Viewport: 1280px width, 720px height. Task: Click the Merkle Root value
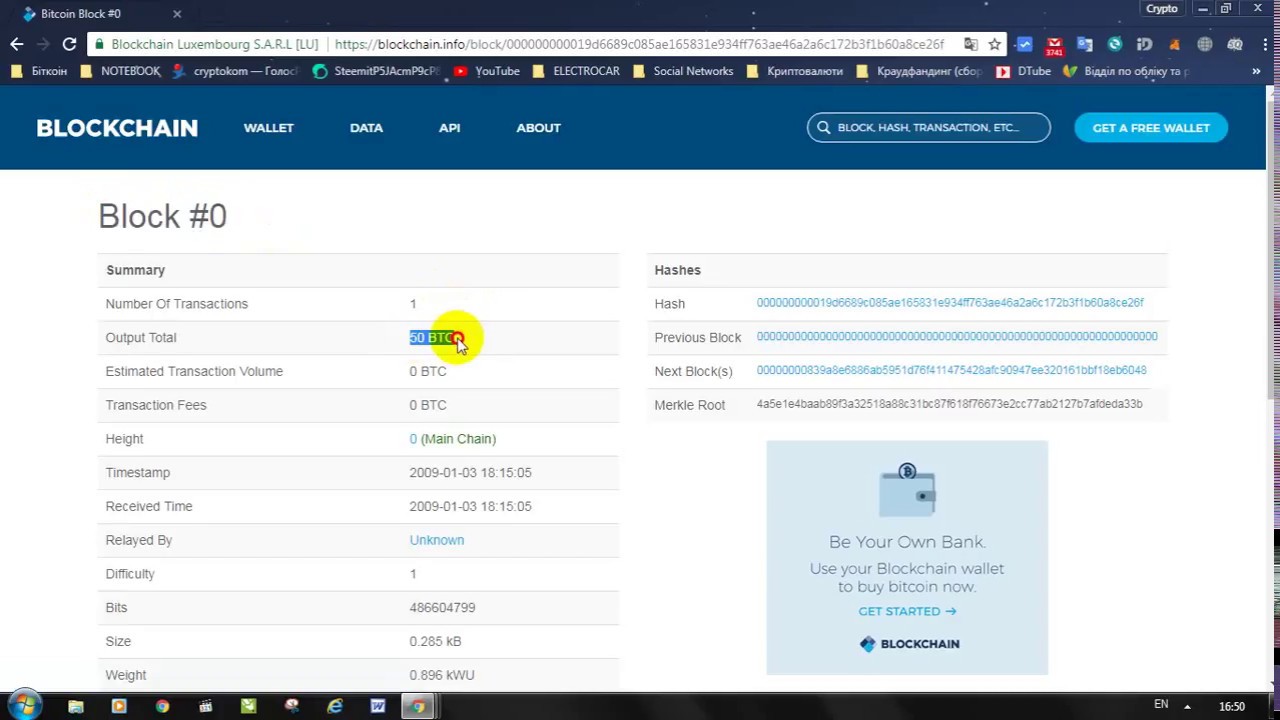click(949, 404)
